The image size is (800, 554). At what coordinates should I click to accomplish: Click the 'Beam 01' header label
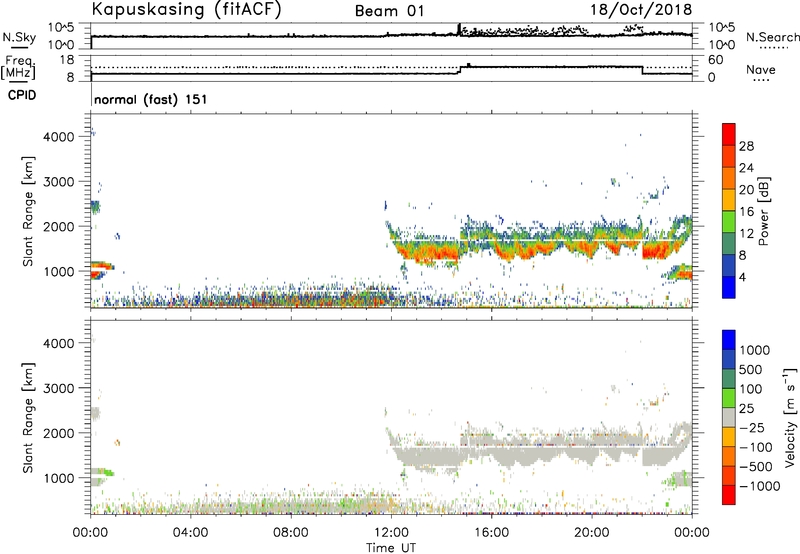coord(390,11)
